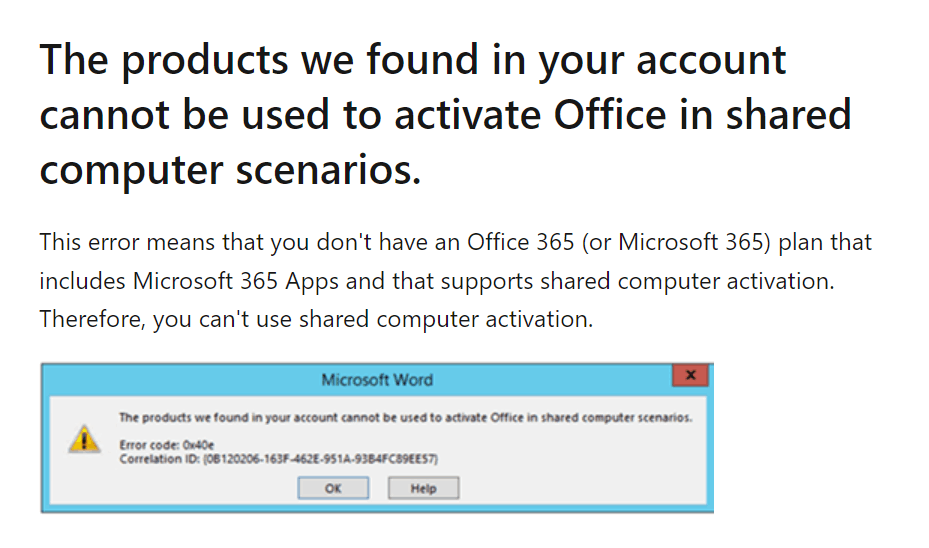Screen dimensions: 929x548
Task: Click 'plan that' at first paragraph line end
Action: [825, 242]
